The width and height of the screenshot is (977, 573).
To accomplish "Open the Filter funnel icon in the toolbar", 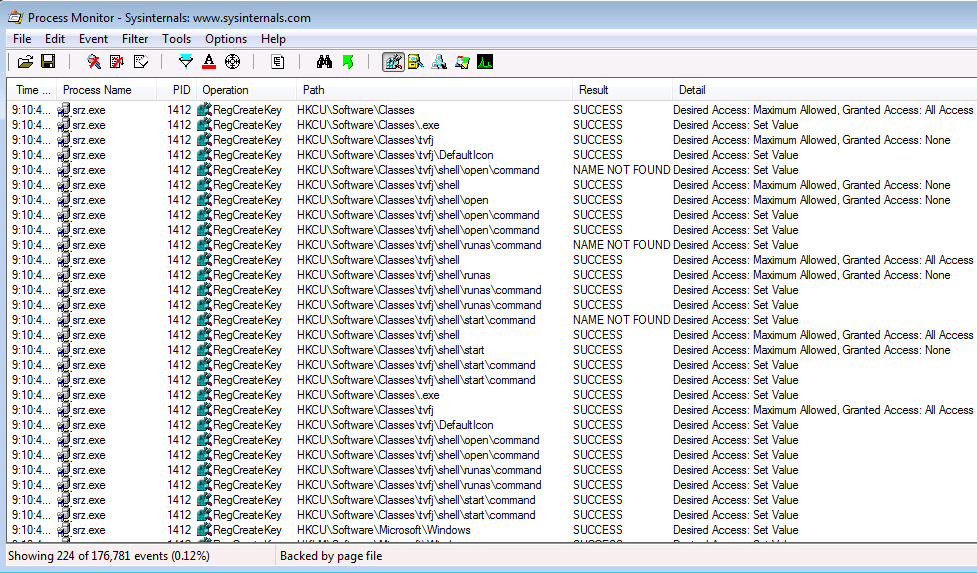I will click(x=185, y=62).
